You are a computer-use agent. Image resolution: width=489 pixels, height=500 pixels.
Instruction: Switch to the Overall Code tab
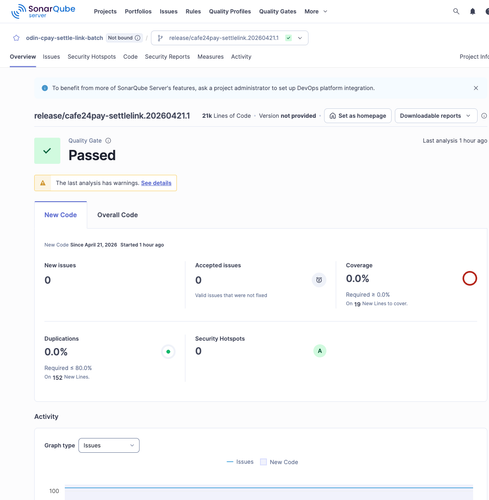point(118,215)
